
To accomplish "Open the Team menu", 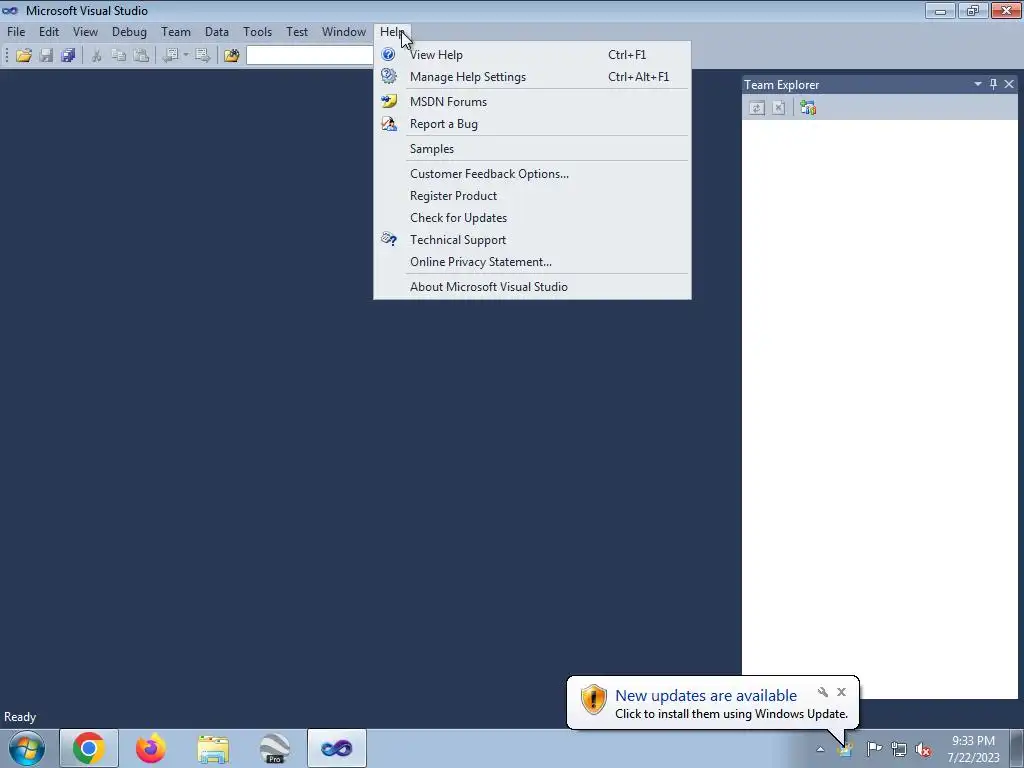I will point(176,31).
